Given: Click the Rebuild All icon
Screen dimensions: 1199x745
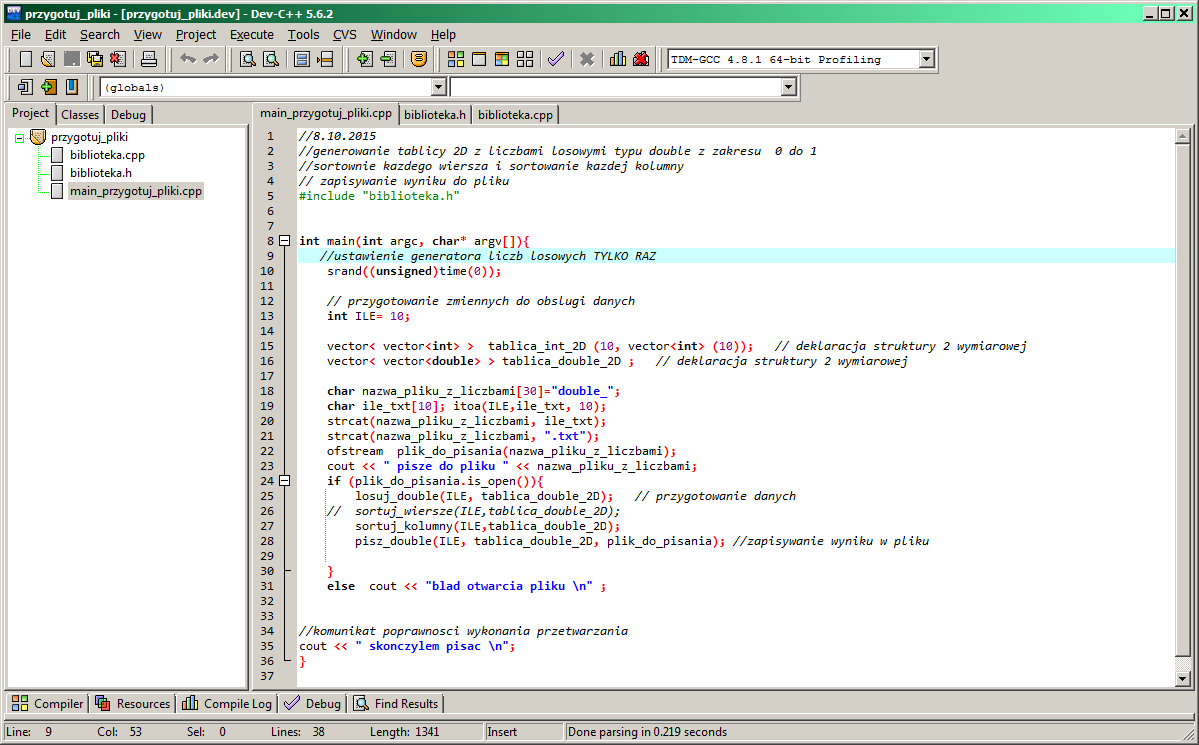Looking at the screenshot, I should 525,59.
